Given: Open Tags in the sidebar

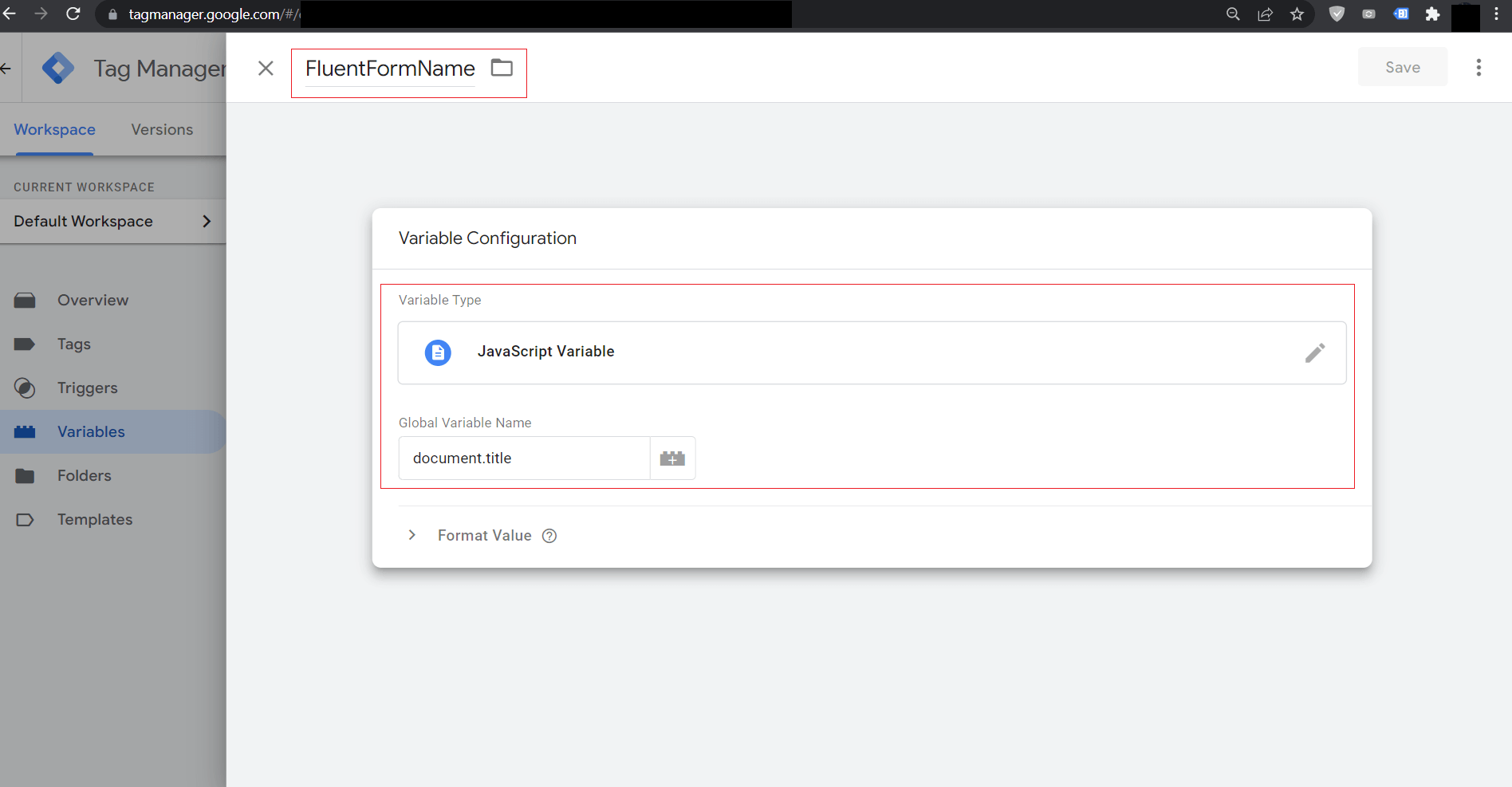Looking at the screenshot, I should (x=73, y=344).
